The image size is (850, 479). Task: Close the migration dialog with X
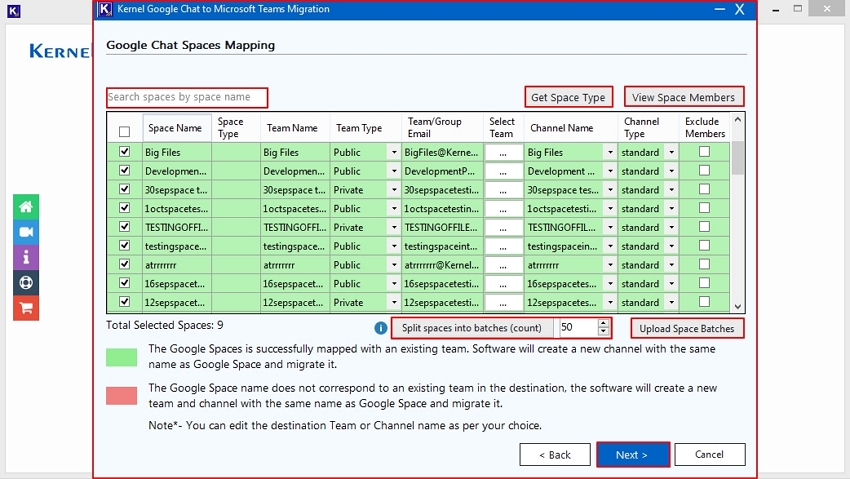[739, 9]
